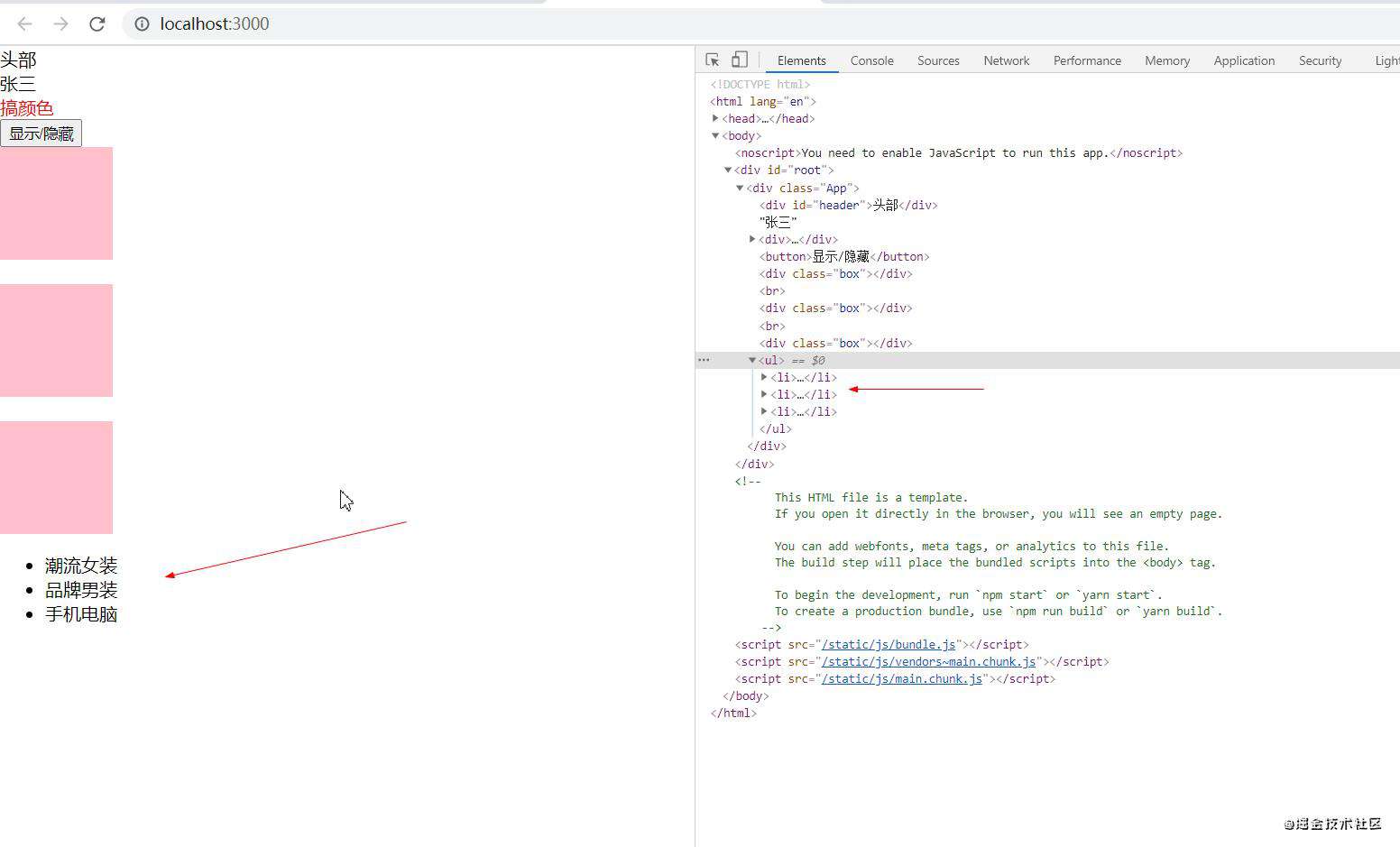Select the div id="header" DOM line
The image size is (1400, 847).
pyautogui.click(x=849, y=205)
